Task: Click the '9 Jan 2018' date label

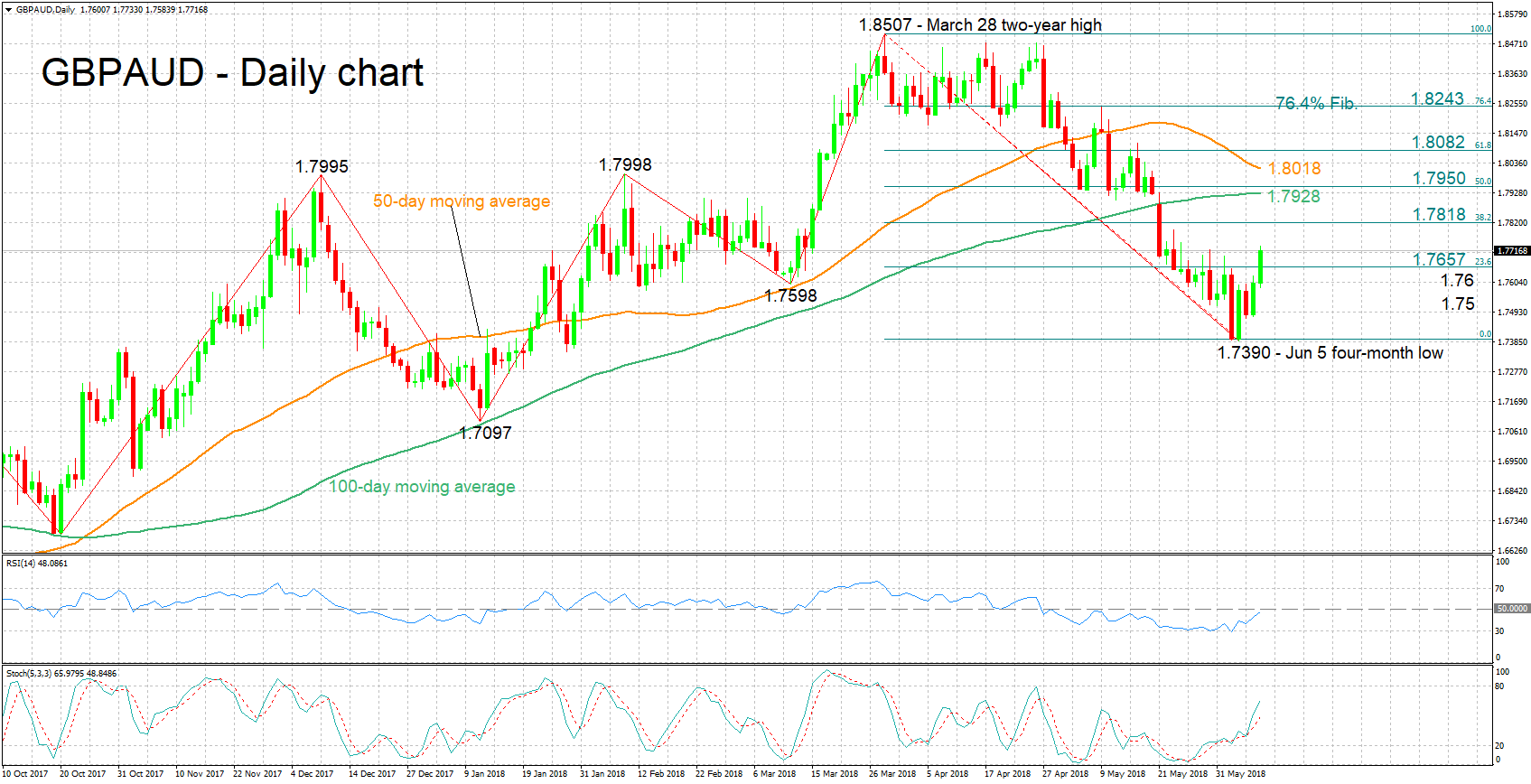Action: 485,773
